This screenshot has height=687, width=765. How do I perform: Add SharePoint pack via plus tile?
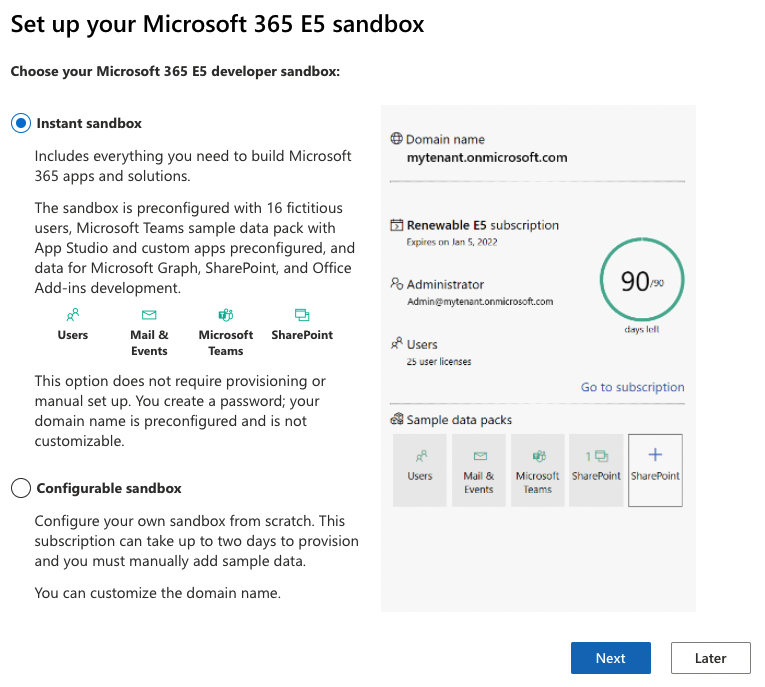[x=655, y=469]
